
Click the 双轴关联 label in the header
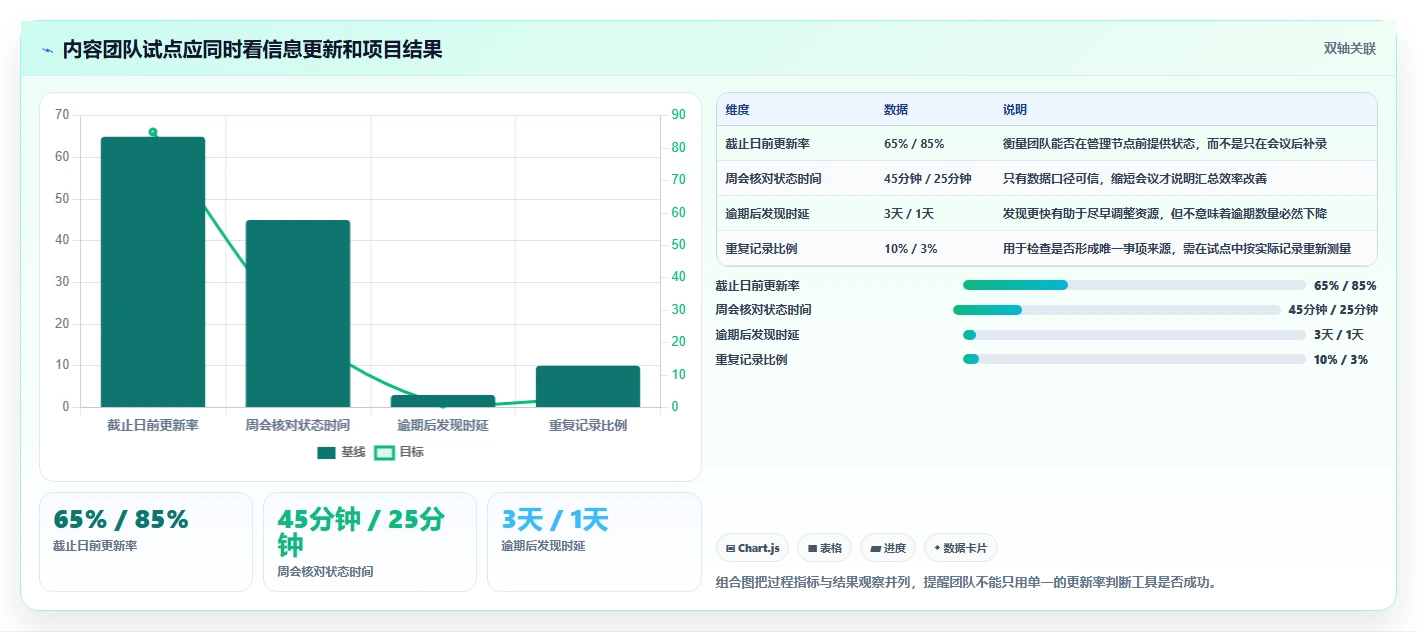pyautogui.click(x=1350, y=49)
